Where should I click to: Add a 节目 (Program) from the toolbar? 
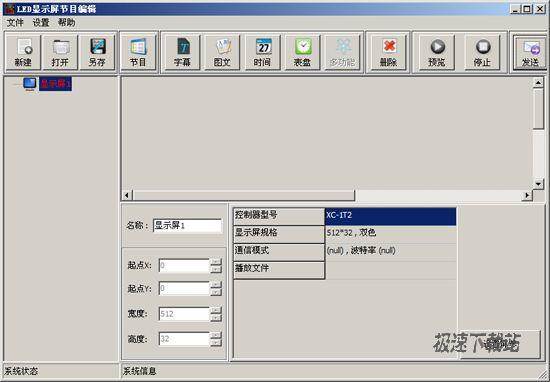[138, 52]
